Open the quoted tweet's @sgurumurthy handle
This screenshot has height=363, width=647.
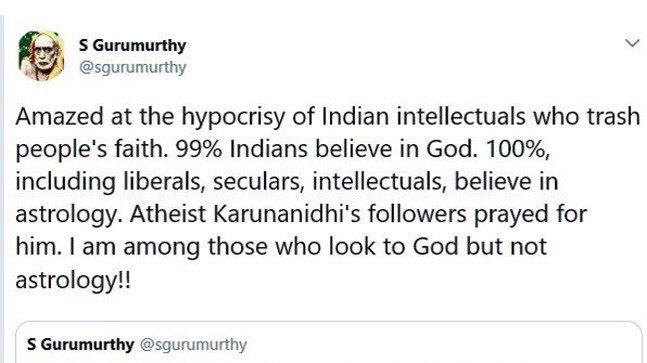click(x=194, y=345)
